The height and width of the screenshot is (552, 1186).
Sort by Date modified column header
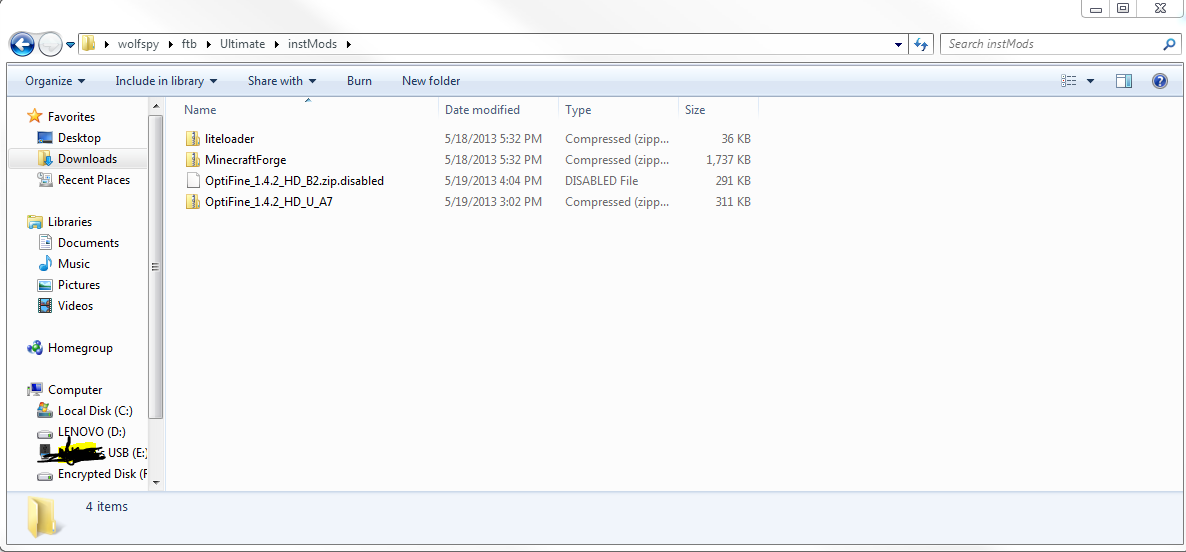pyautogui.click(x=482, y=110)
